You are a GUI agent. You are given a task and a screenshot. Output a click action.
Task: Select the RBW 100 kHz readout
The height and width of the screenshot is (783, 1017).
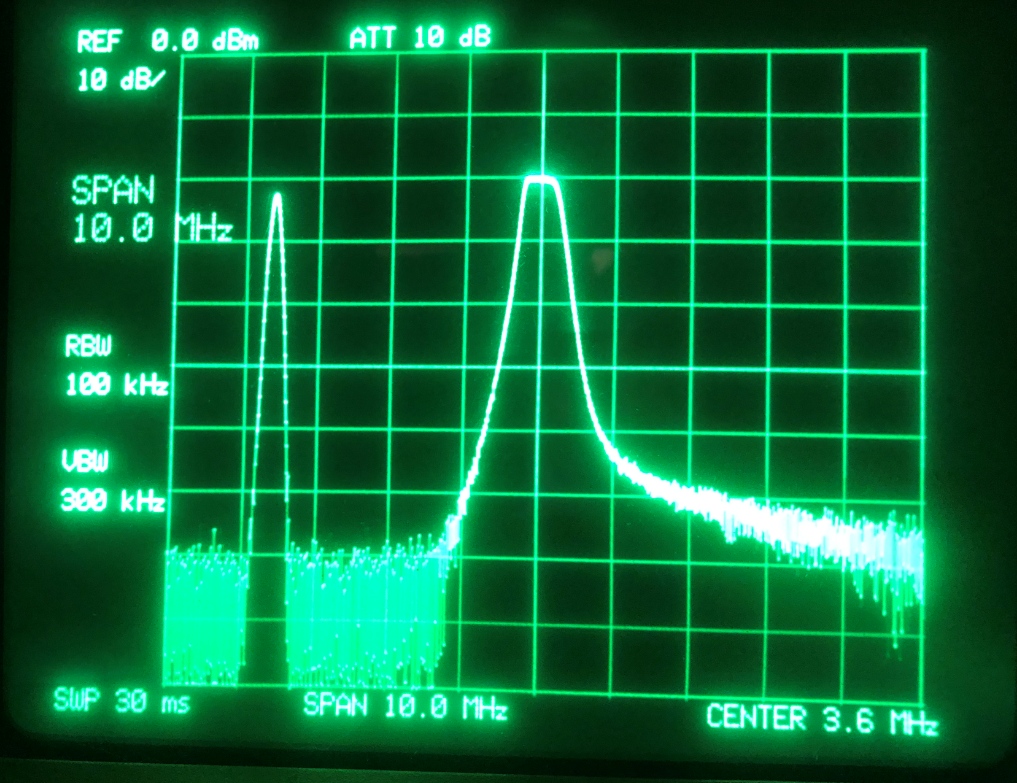[116, 365]
